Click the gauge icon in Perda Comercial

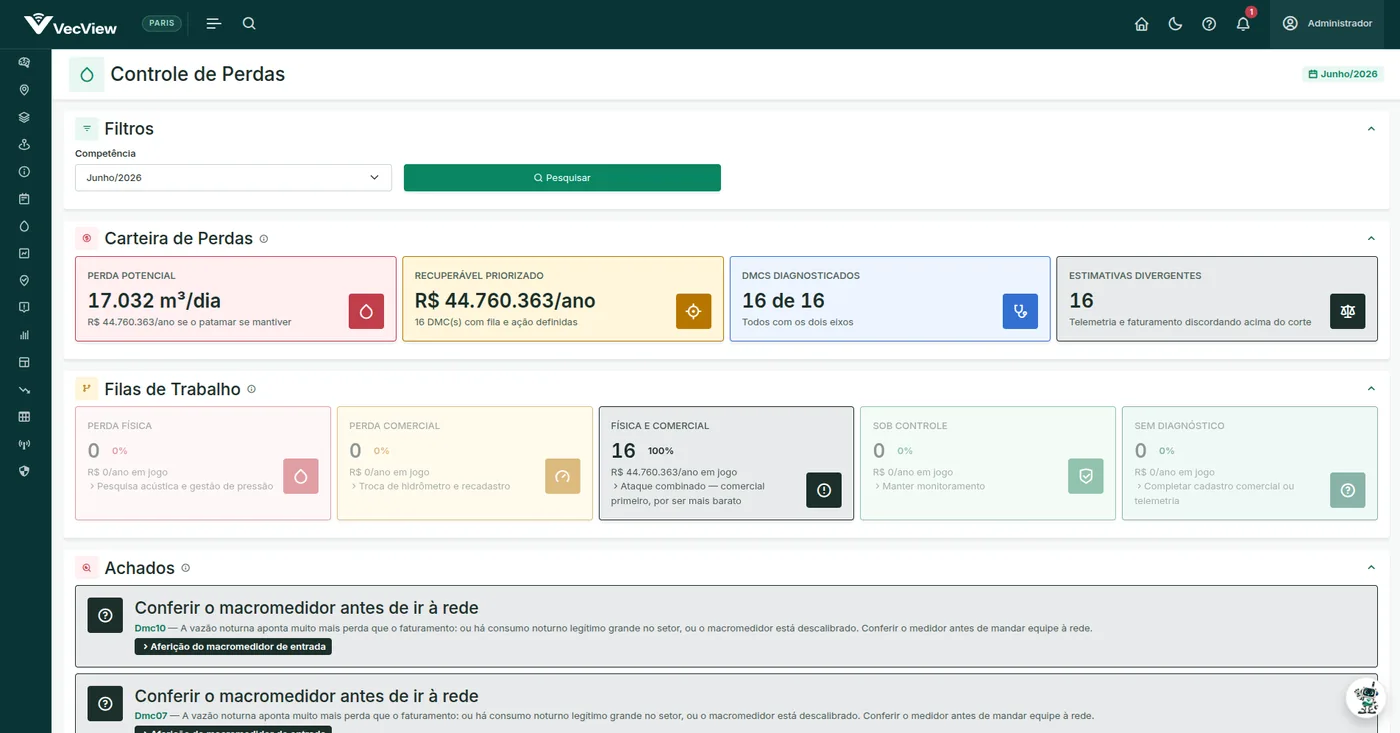[562, 476]
